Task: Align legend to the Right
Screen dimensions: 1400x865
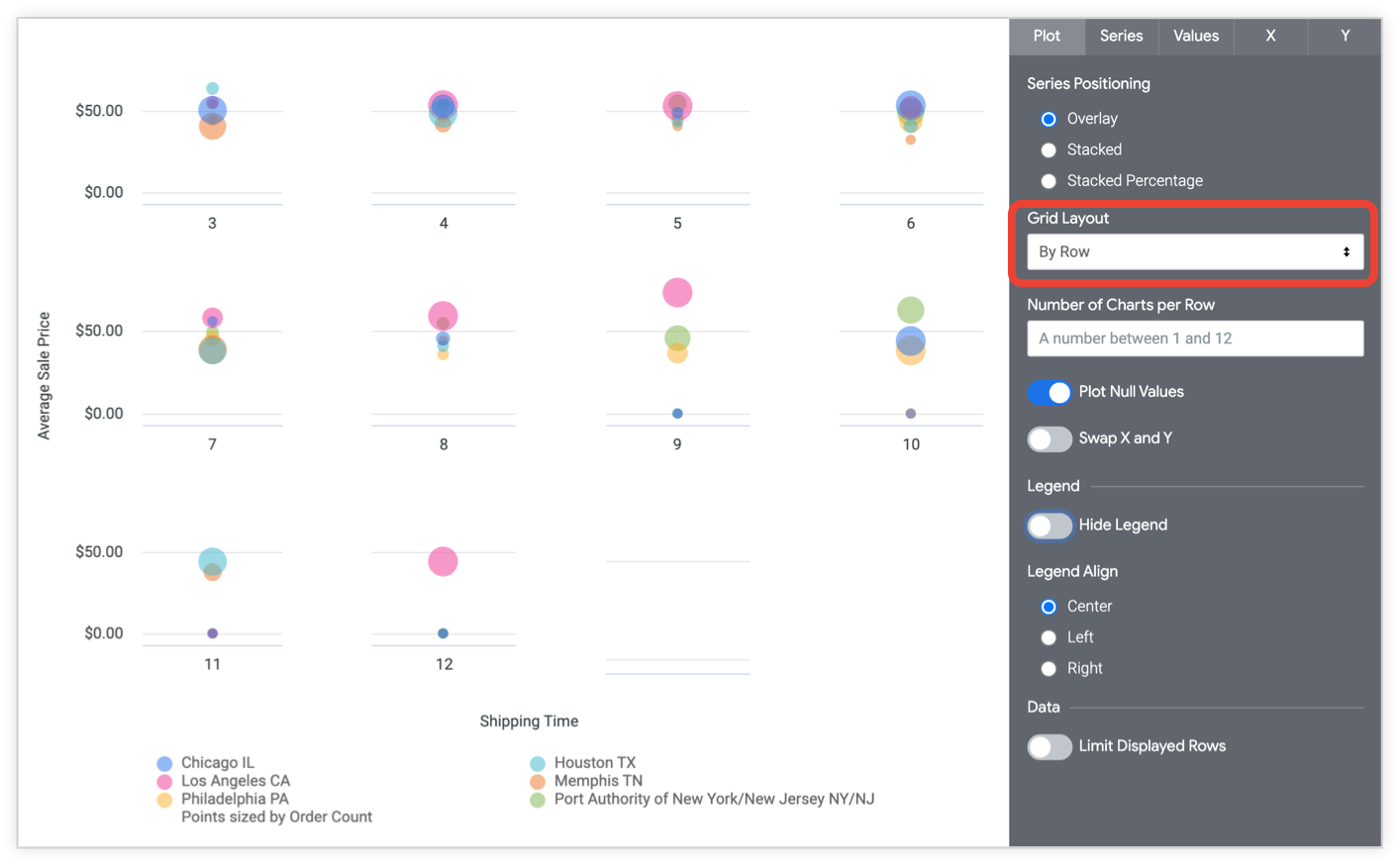Action: pos(1049,669)
